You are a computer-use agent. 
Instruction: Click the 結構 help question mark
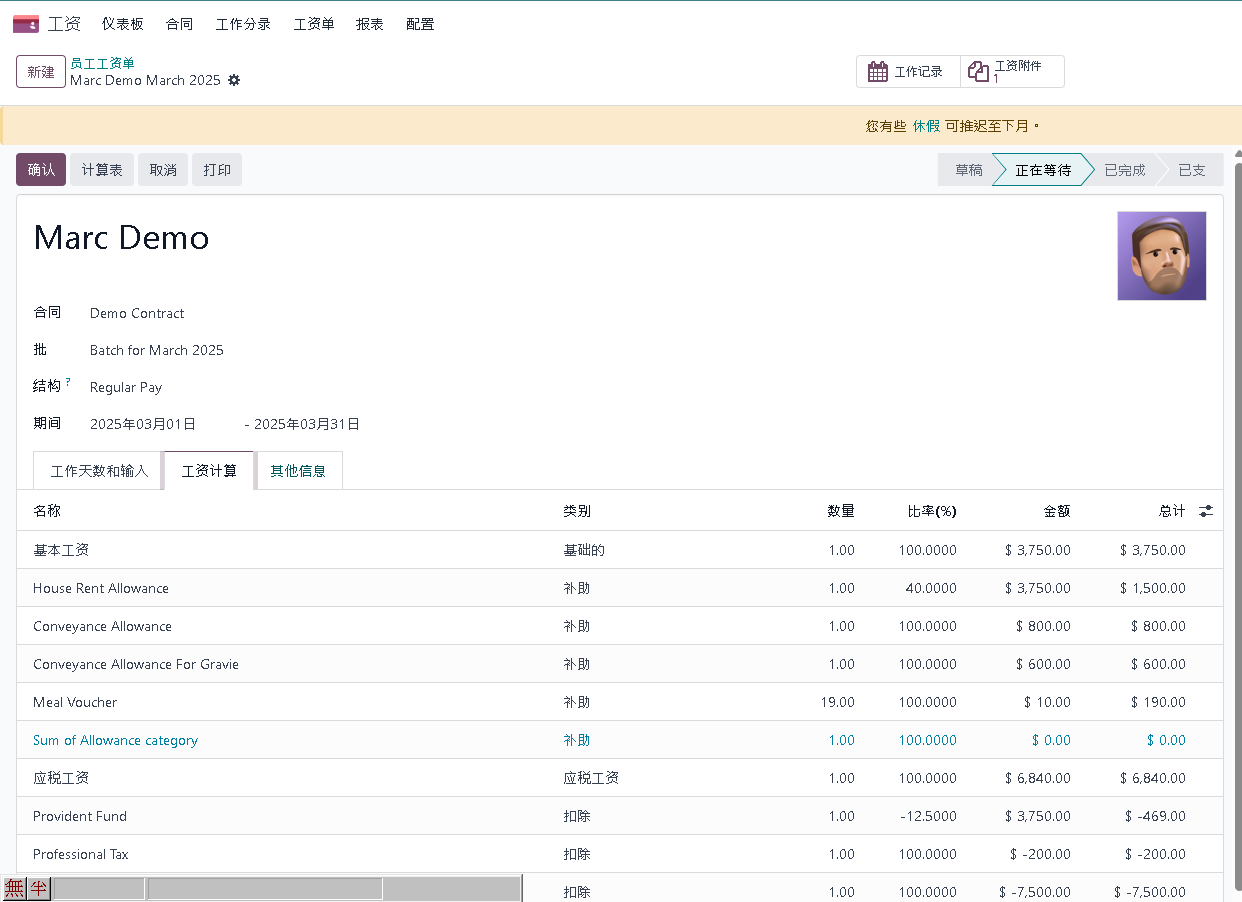(x=68, y=382)
